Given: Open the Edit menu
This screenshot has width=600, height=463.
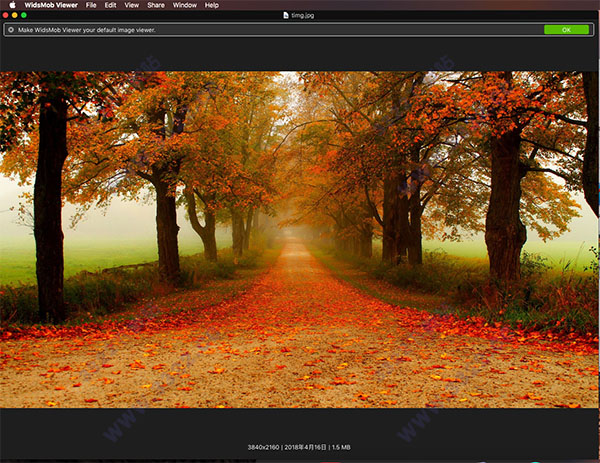Looking at the screenshot, I should point(111,5).
